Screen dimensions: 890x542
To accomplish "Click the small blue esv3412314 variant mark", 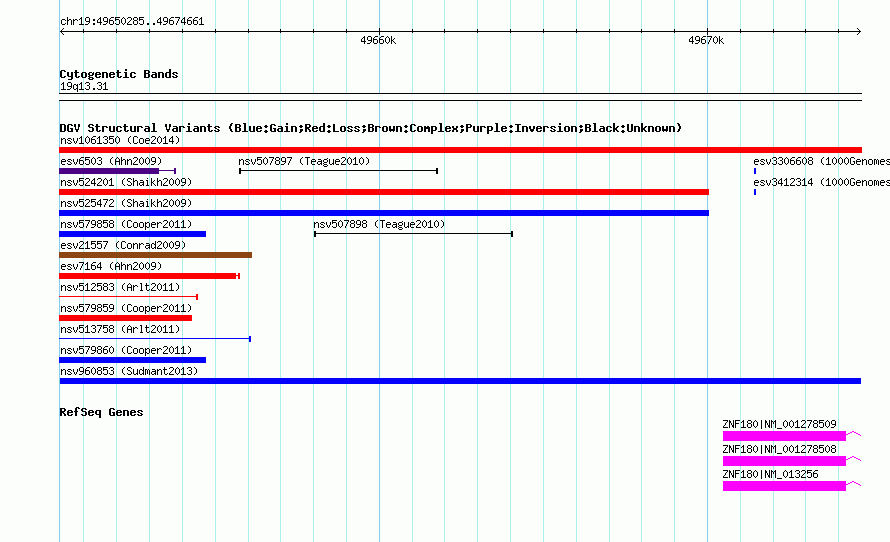I will tap(755, 192).
